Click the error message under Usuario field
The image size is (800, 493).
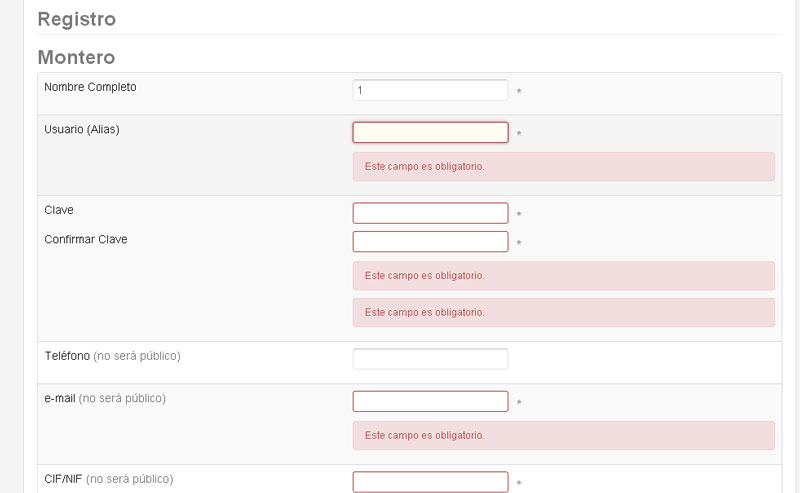(563, 166)
